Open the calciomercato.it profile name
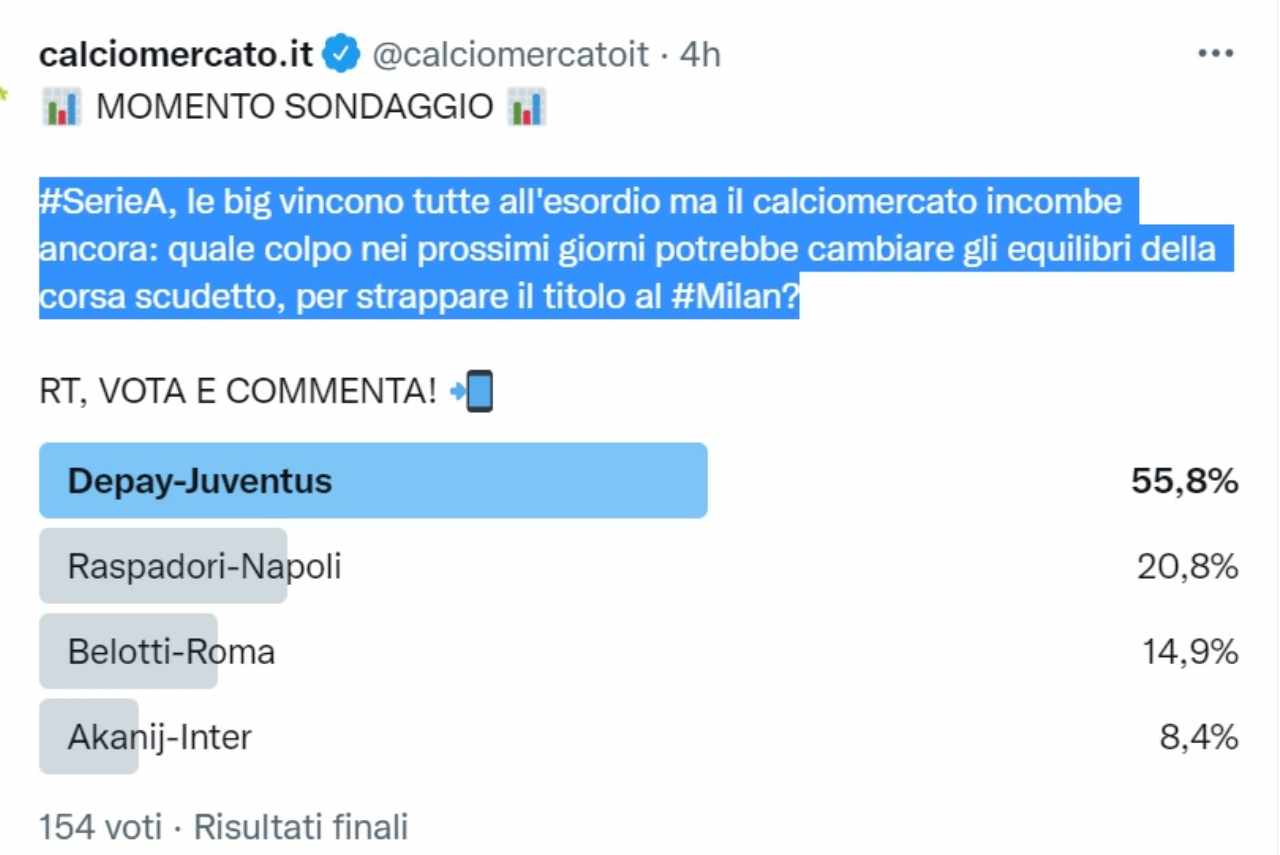1280x855 pixels. (176, 55)
